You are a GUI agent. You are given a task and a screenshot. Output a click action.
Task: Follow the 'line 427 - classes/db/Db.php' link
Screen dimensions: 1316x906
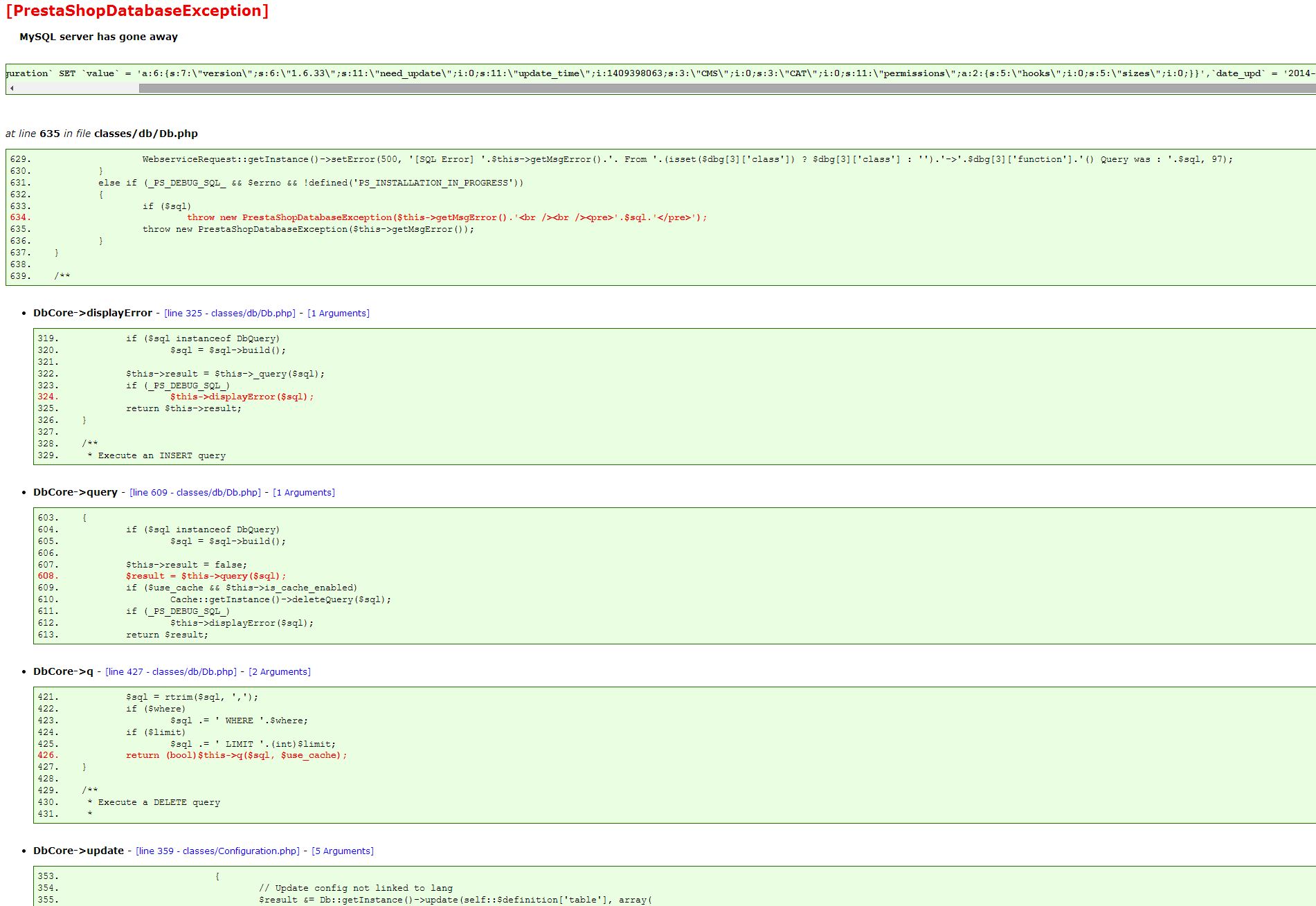(171, 671)
